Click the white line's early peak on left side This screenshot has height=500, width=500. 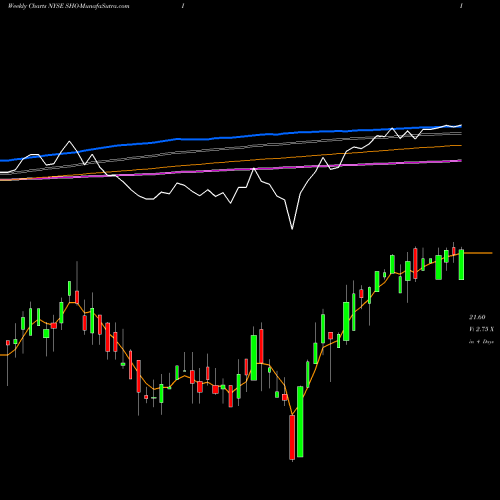(x=69, y=142)
